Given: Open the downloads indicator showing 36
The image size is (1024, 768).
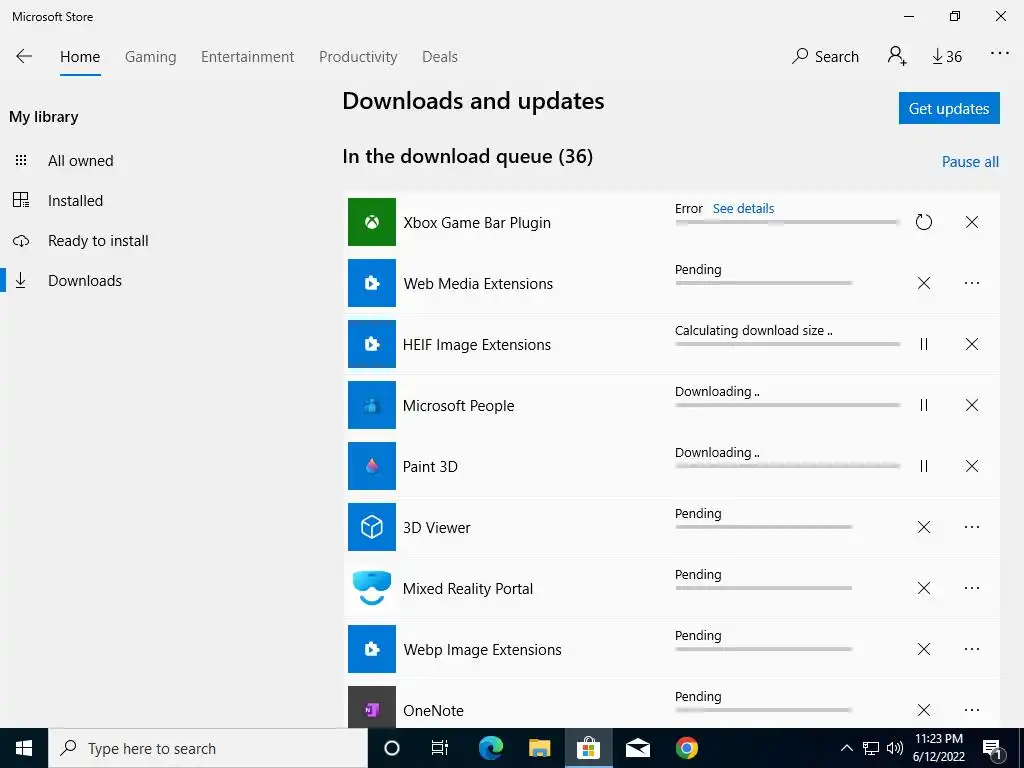Looking at the screenshot, I should click(x=947, y=57).
